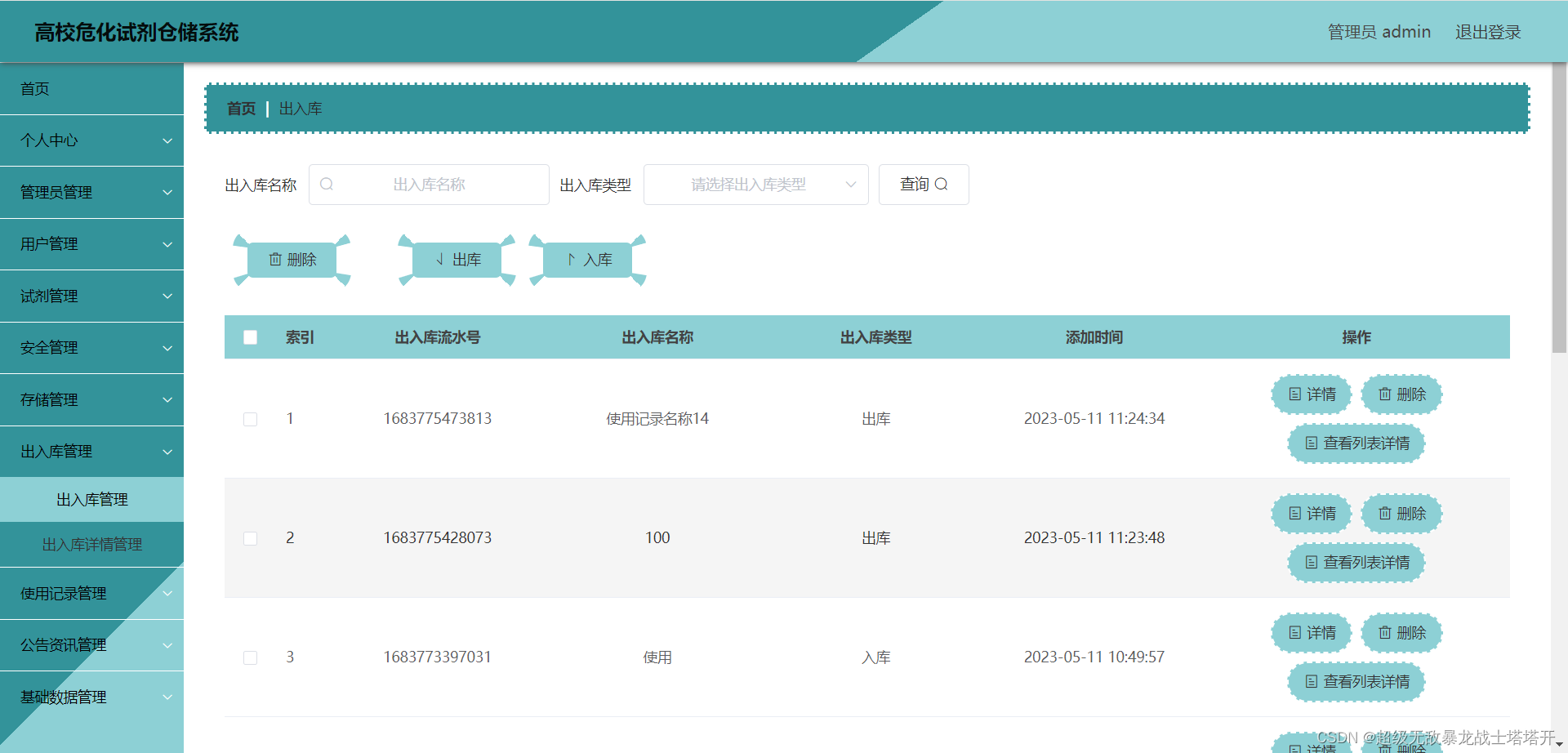Open 安全管理 menu label
This screenshot has height=753, width=1568.
coord(49,348)
